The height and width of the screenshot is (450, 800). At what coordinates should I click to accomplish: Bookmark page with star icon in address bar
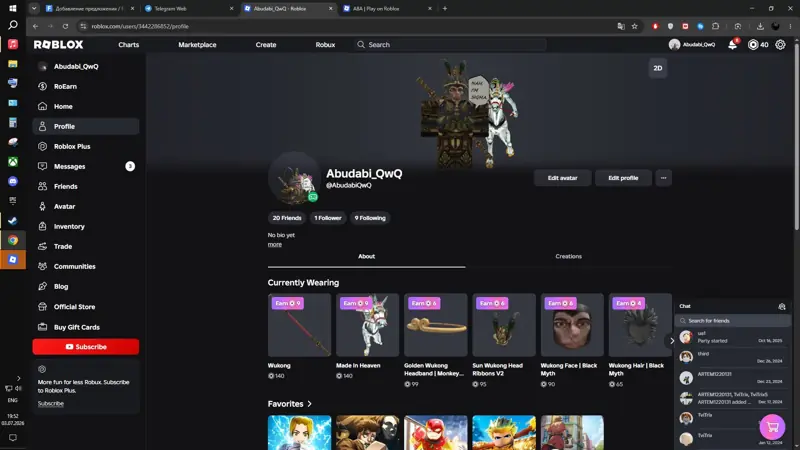[634, 26]
